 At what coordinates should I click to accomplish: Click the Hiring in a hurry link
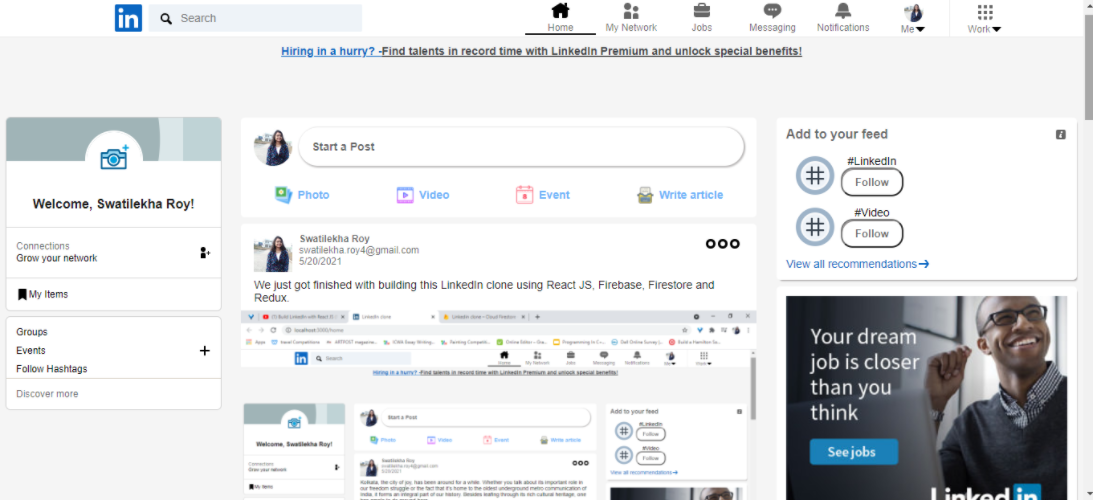[542, 51]
